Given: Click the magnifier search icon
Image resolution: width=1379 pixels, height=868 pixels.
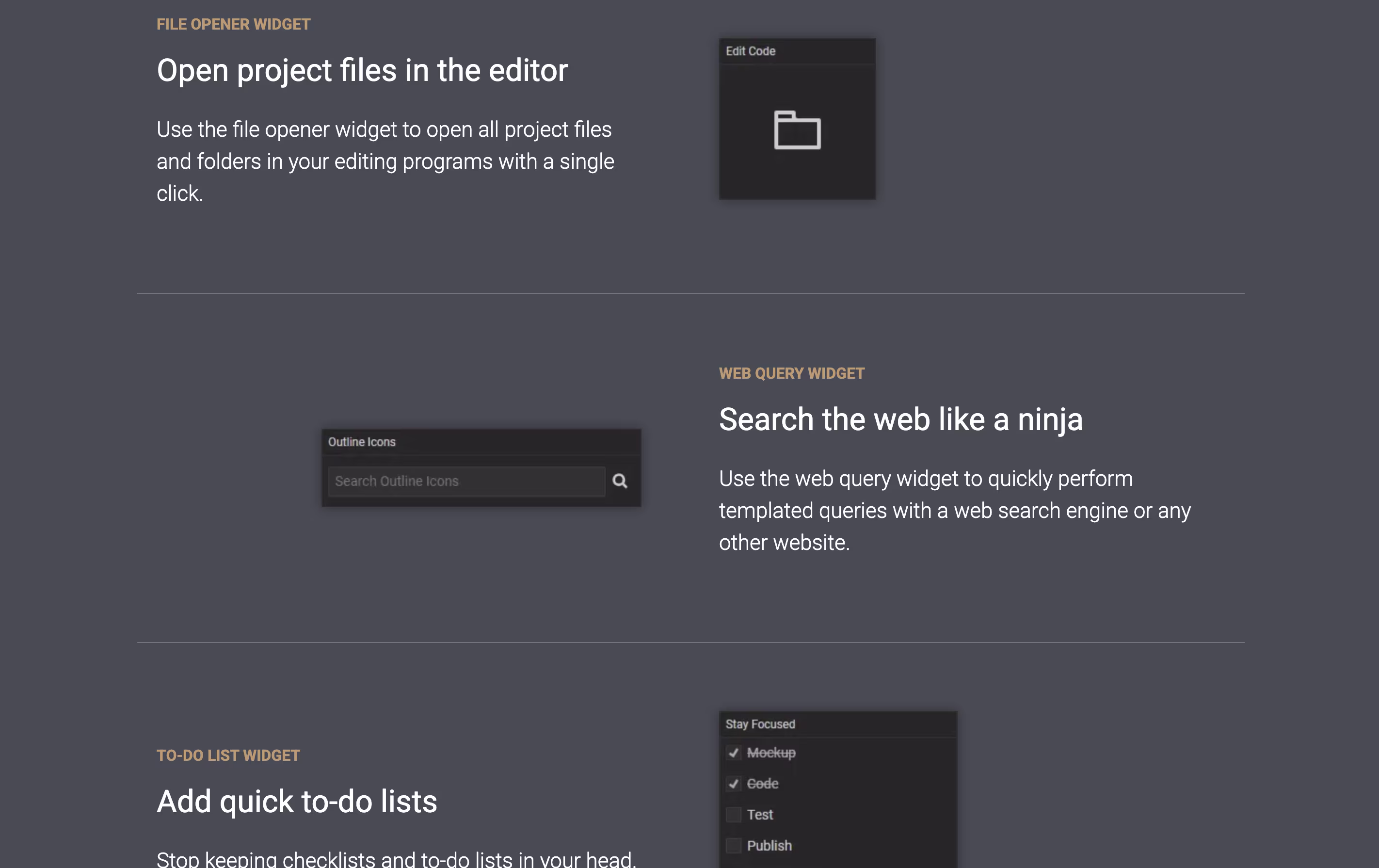Looking at the screenshot, I should (x=620, y=481).
